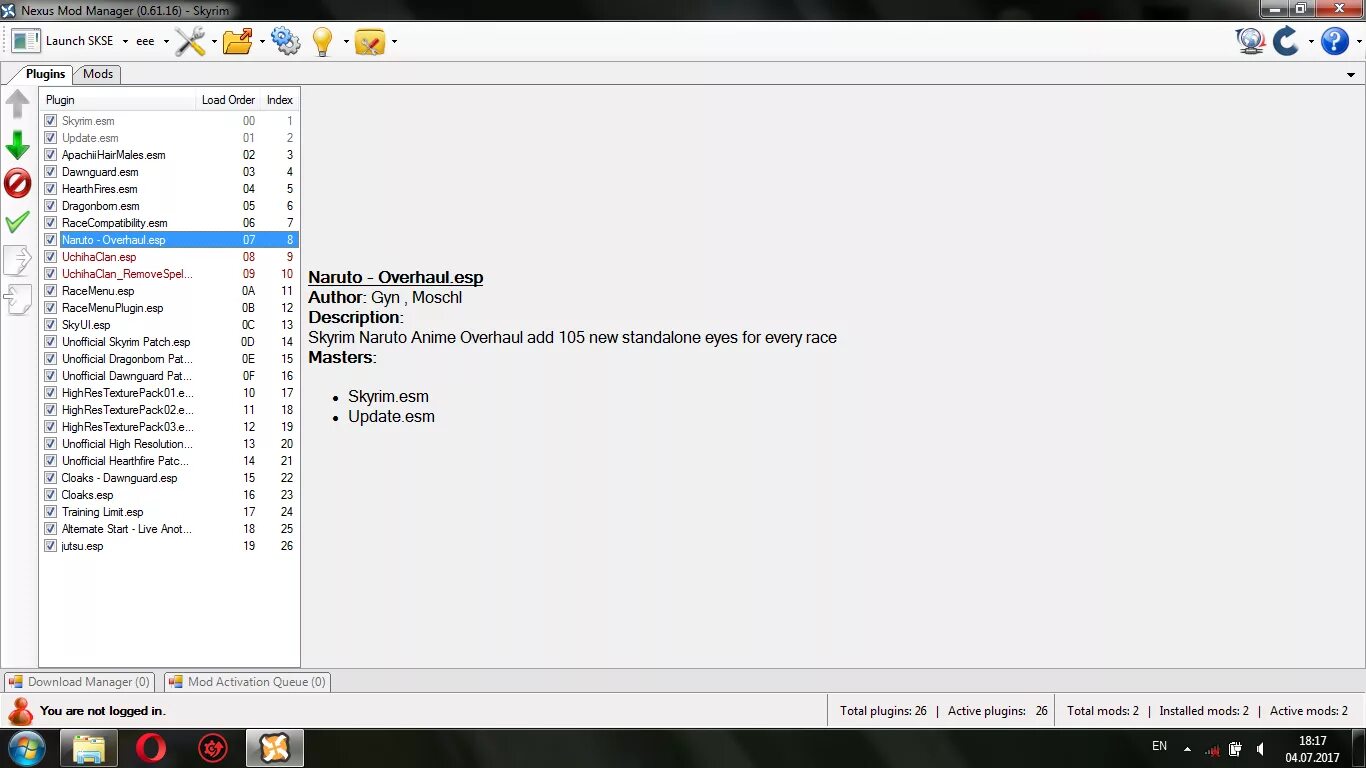Screen dimensions: 1366x768
Task: Open the Download Manager (0) tab
Action: [79, 682]
